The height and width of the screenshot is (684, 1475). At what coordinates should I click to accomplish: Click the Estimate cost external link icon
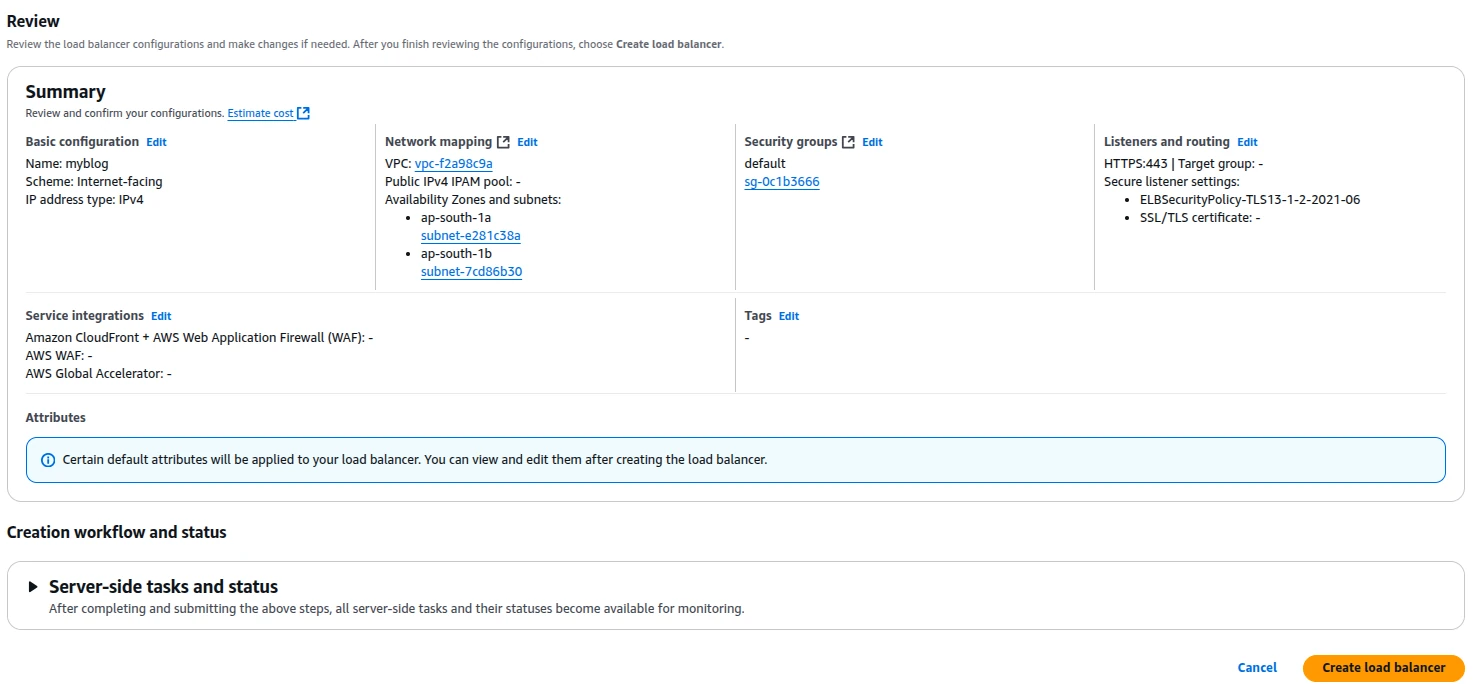pos(304,114)
